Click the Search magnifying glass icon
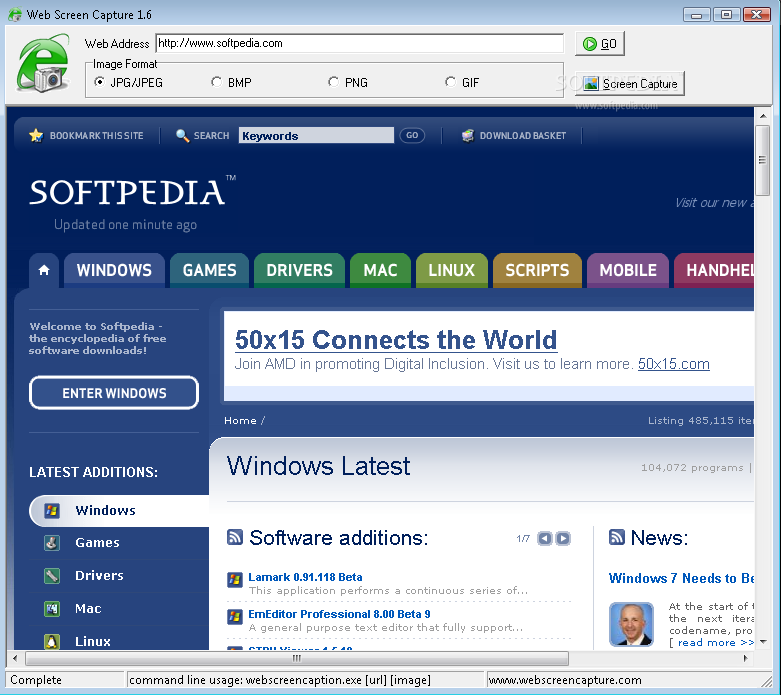 (x=182, y=136)
